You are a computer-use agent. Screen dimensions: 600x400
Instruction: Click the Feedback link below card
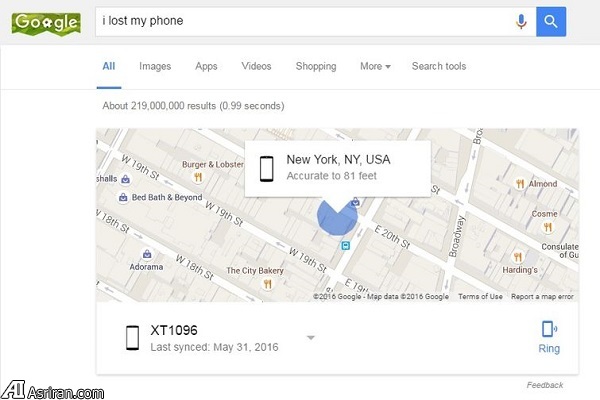pos(545,385)
